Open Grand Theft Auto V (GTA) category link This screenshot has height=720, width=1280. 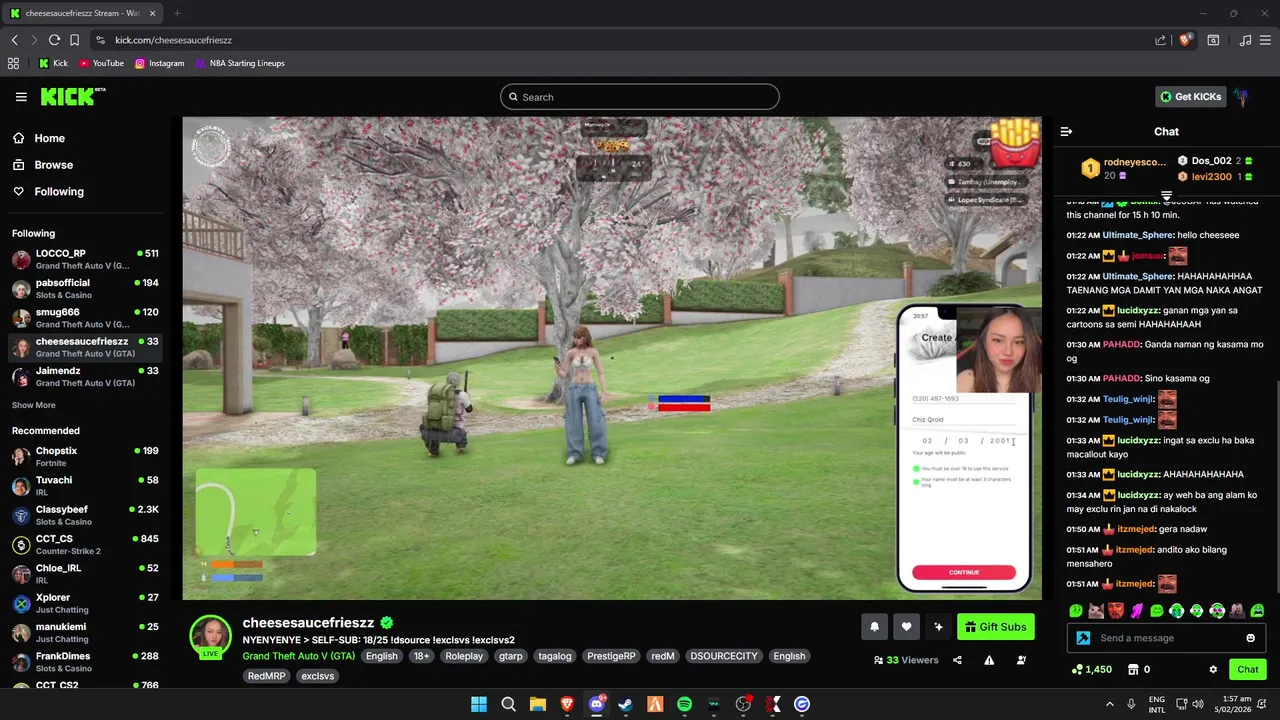coord(298,656)
